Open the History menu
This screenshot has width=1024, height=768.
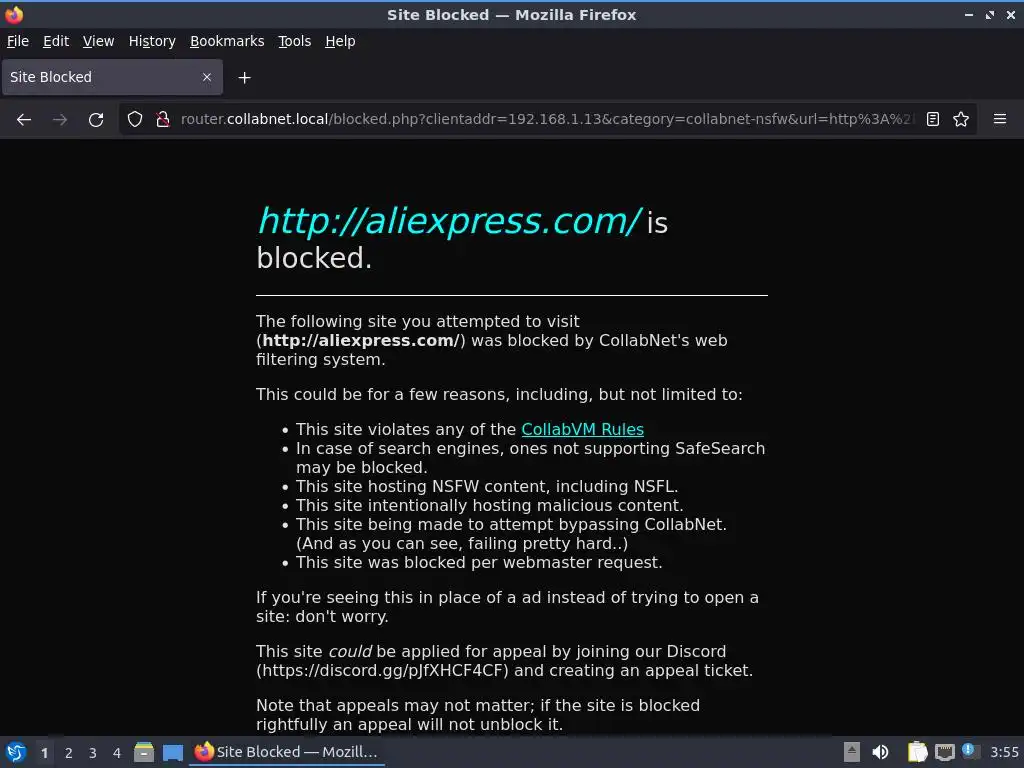[152, 41]
